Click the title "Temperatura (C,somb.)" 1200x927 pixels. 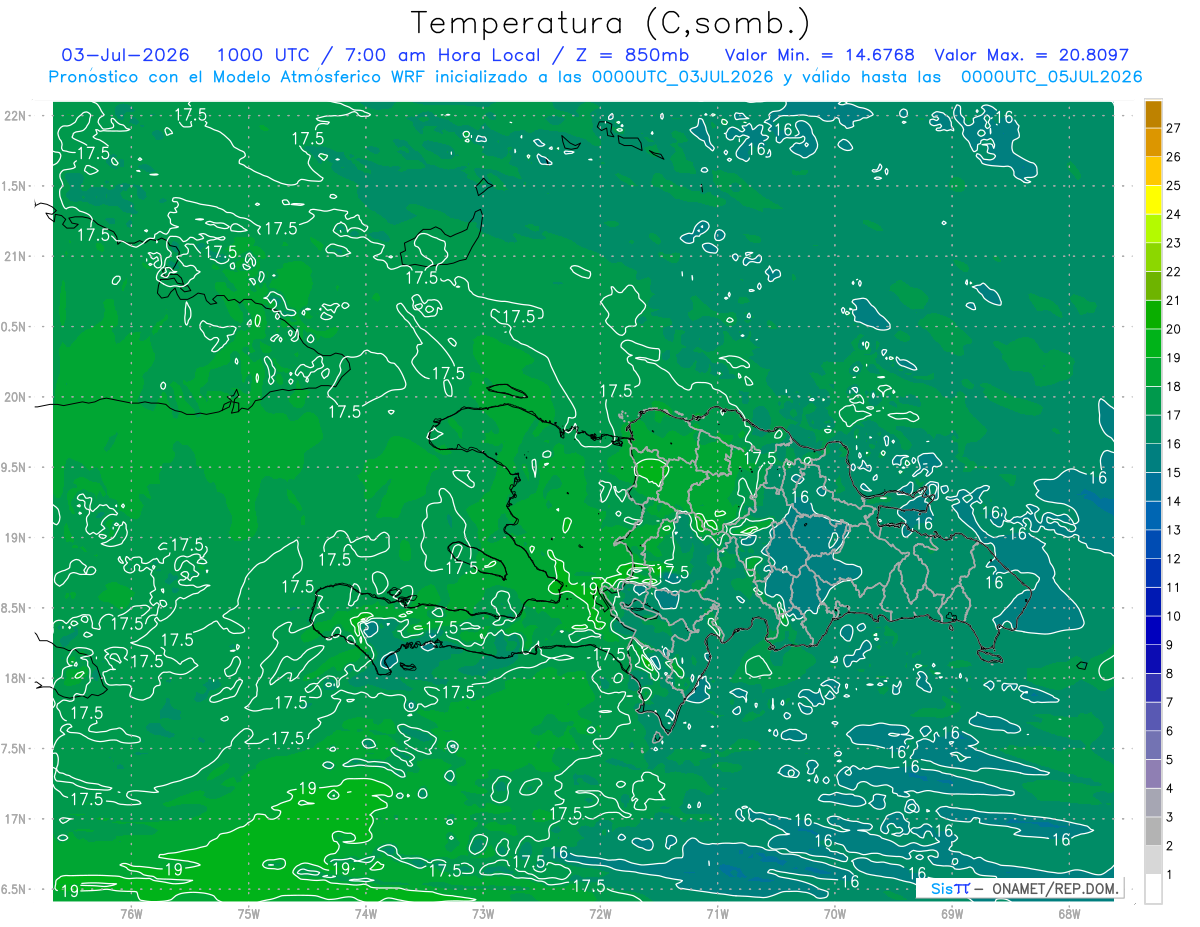click(611, 23)
